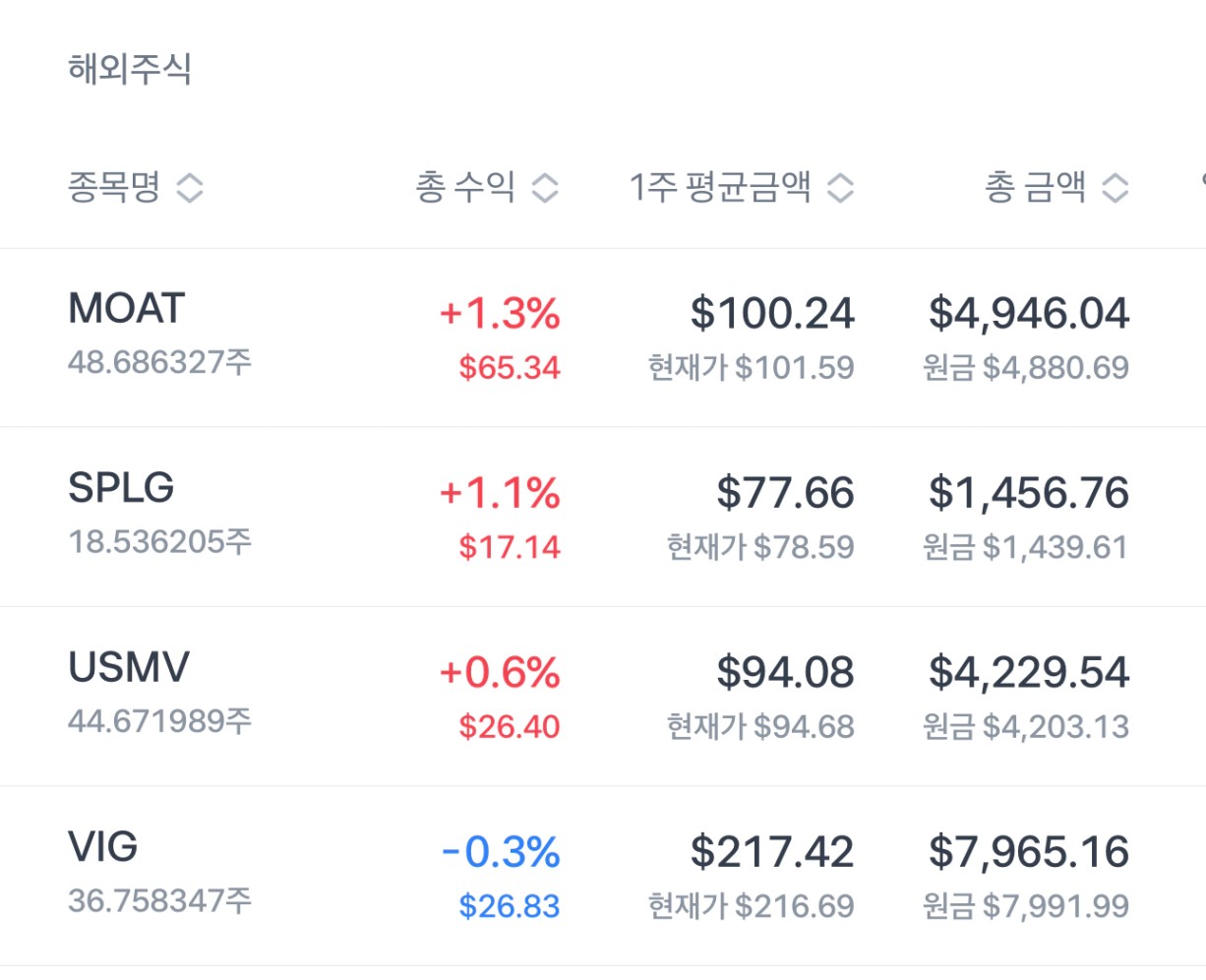The width and height of the screenshot is (1206, 980).
Task: Click VIG's $7,965.16 total amount
Action: pos(1029,852)
